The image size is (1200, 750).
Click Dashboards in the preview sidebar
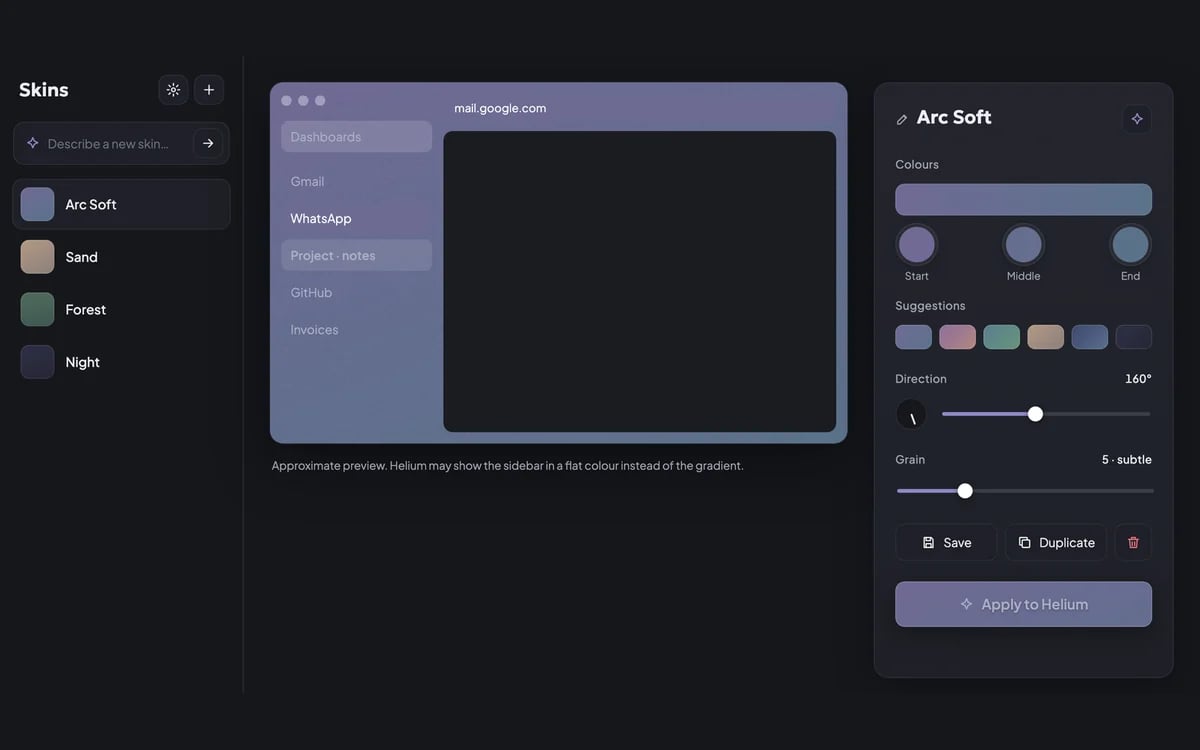(x=356, y=137)
